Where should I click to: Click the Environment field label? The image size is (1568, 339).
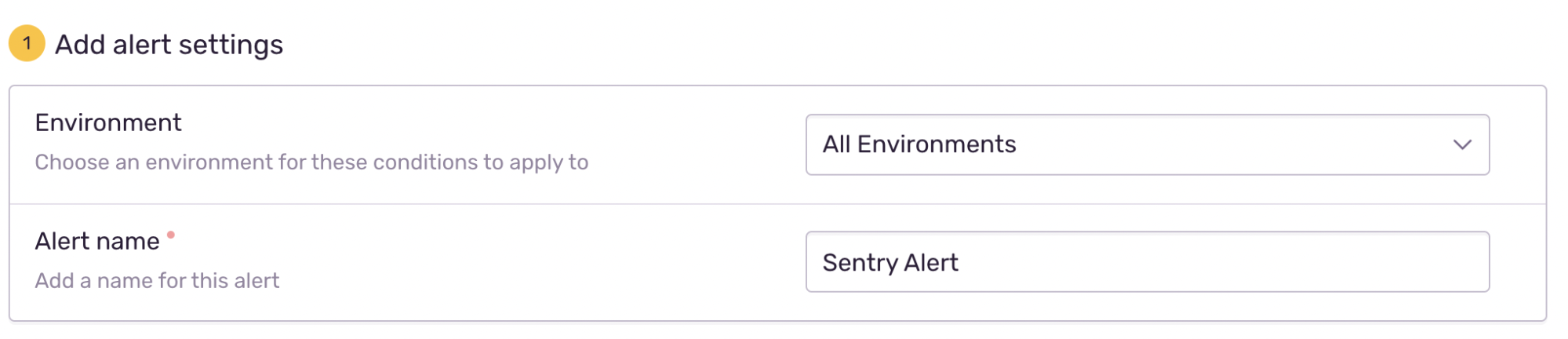(x=108, y=123)
